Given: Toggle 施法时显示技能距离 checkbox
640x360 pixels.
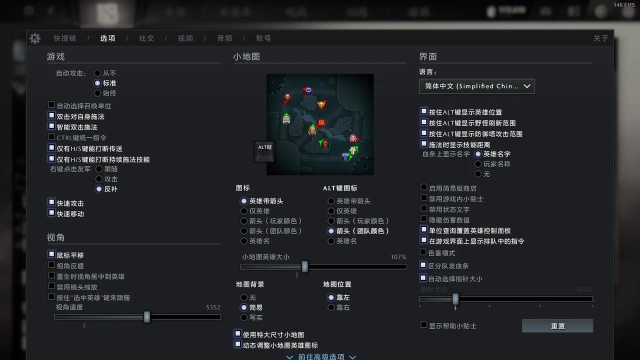Looking at the screenshot, I should coord(424,144).
